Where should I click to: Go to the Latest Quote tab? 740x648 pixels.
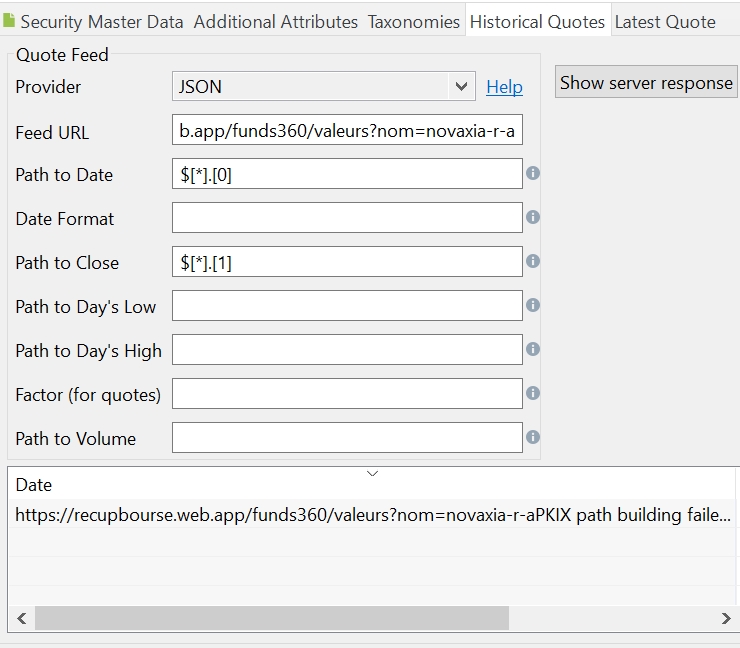665,22
